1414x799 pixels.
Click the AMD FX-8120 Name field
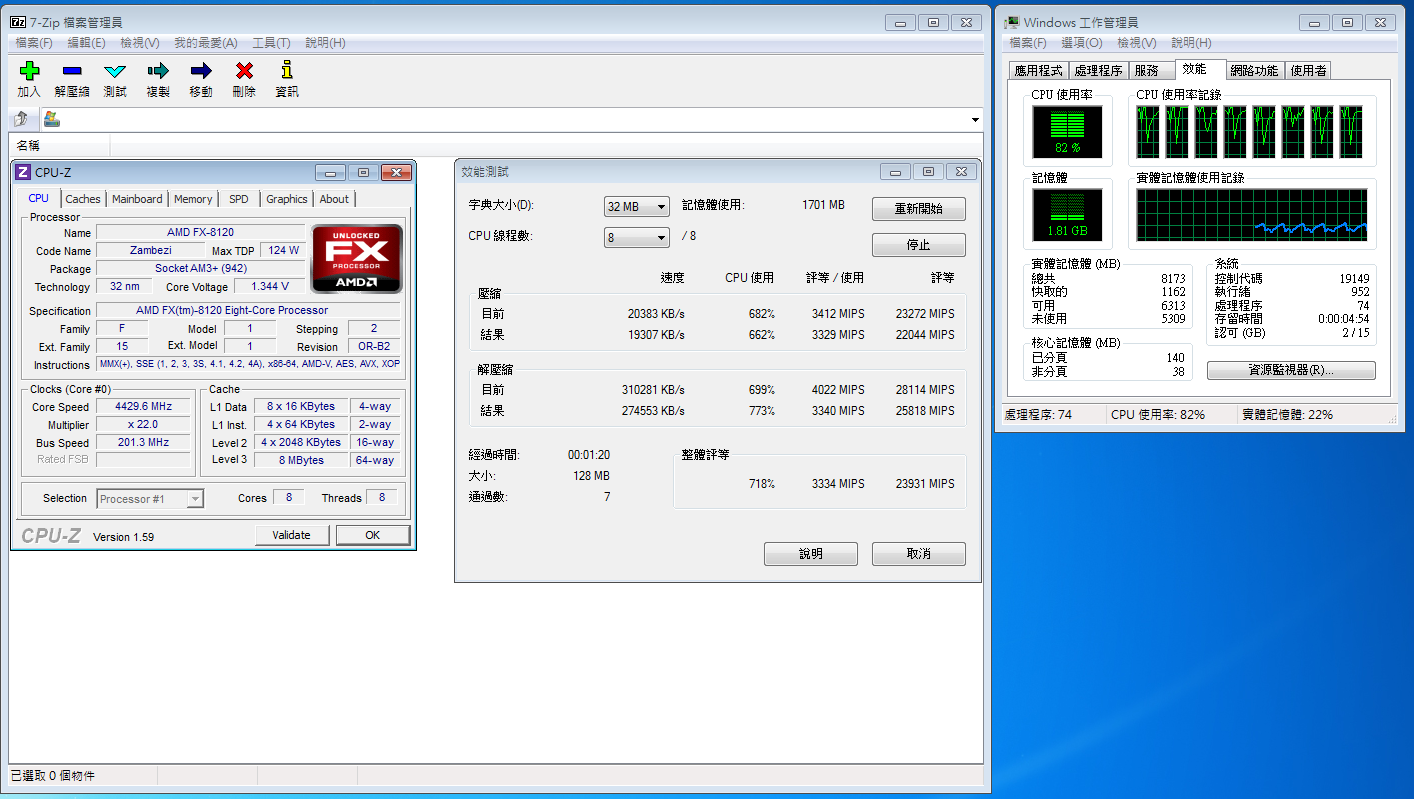(x=200, y=233)
